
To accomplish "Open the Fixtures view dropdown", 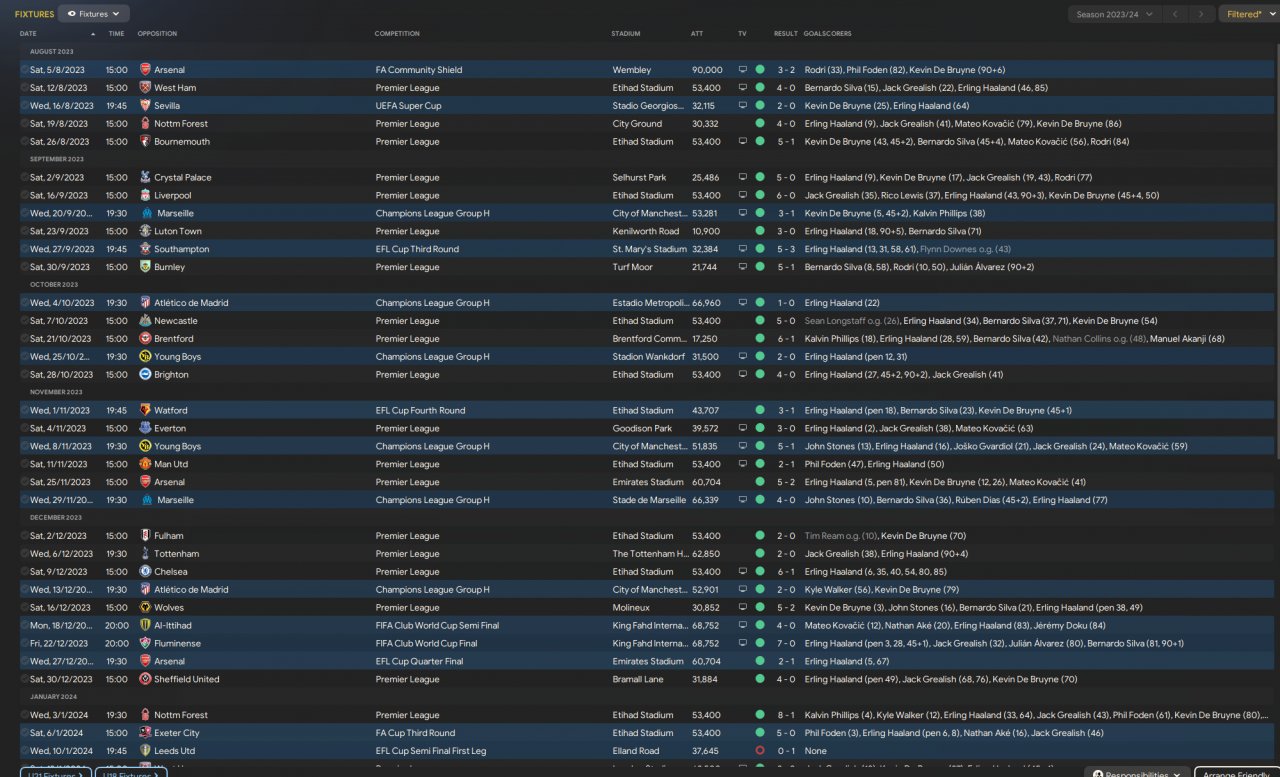I will click(94, 14).
